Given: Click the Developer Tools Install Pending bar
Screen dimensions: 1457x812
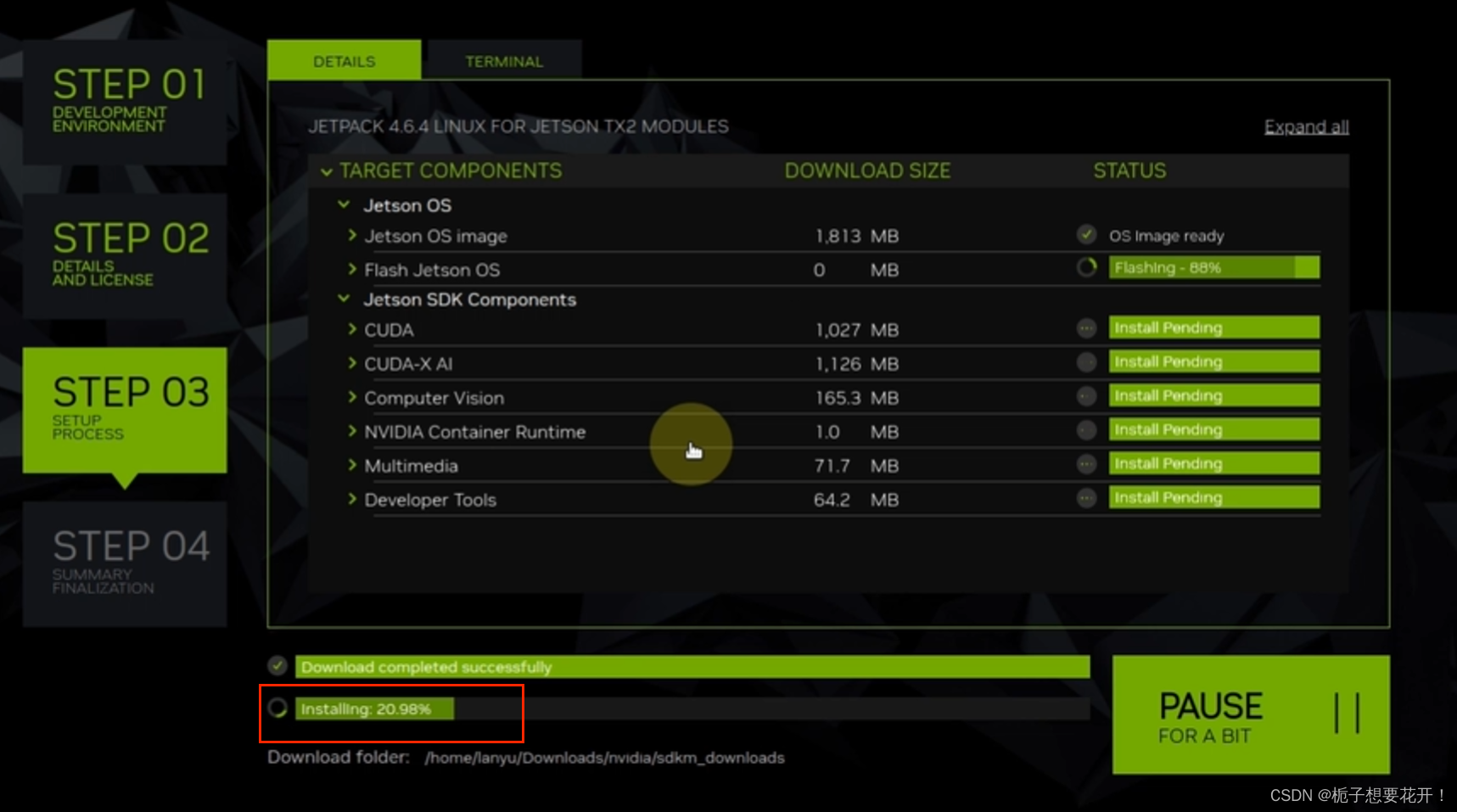Looking at the screenshot, I should coord(1213,497).
